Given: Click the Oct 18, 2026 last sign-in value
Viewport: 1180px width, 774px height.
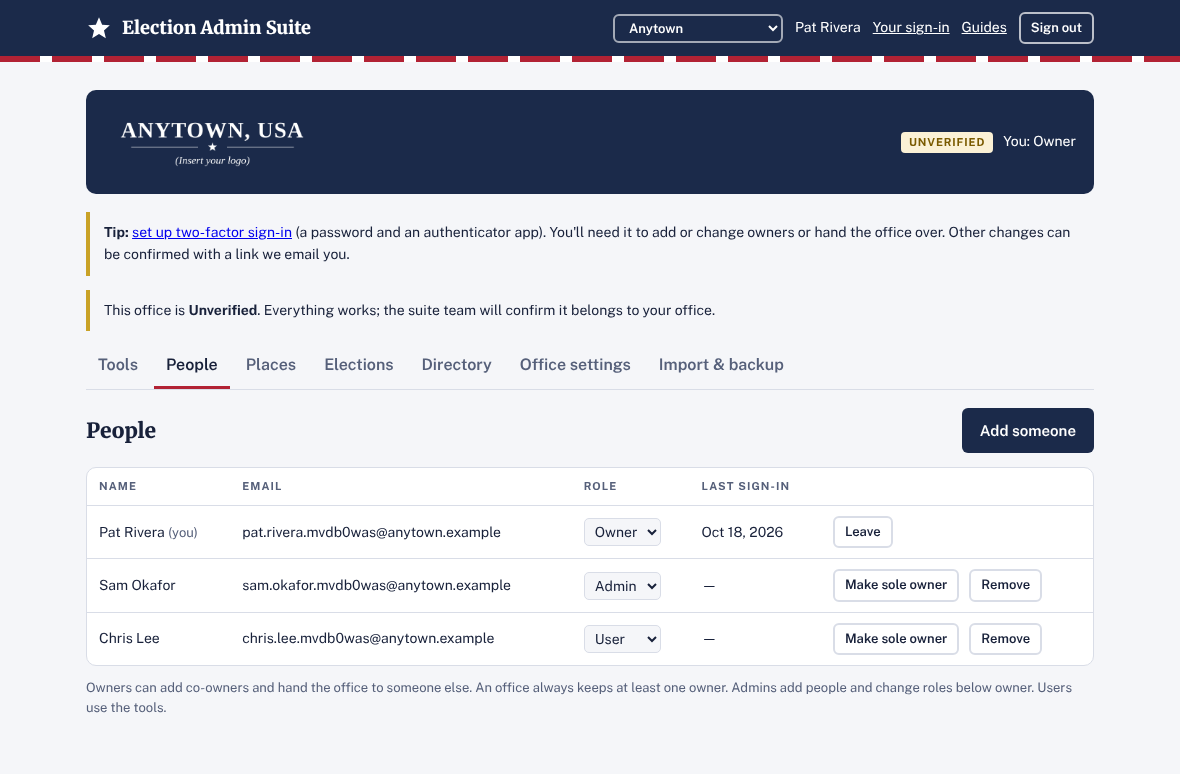Looking at the screenshot, I should point(742,533).
